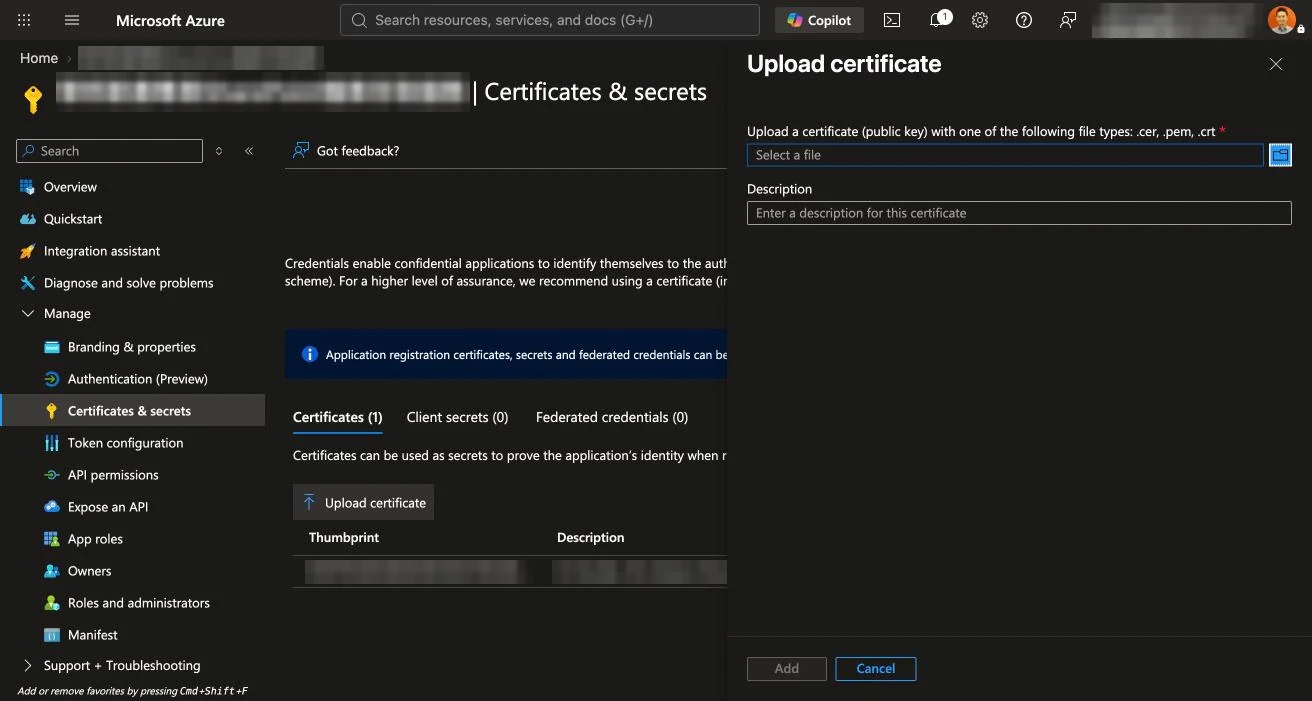Image resolution: width=1312 pixels, height=701 pixels.
Task: Open App roles
Action: [x=95, y=539]
